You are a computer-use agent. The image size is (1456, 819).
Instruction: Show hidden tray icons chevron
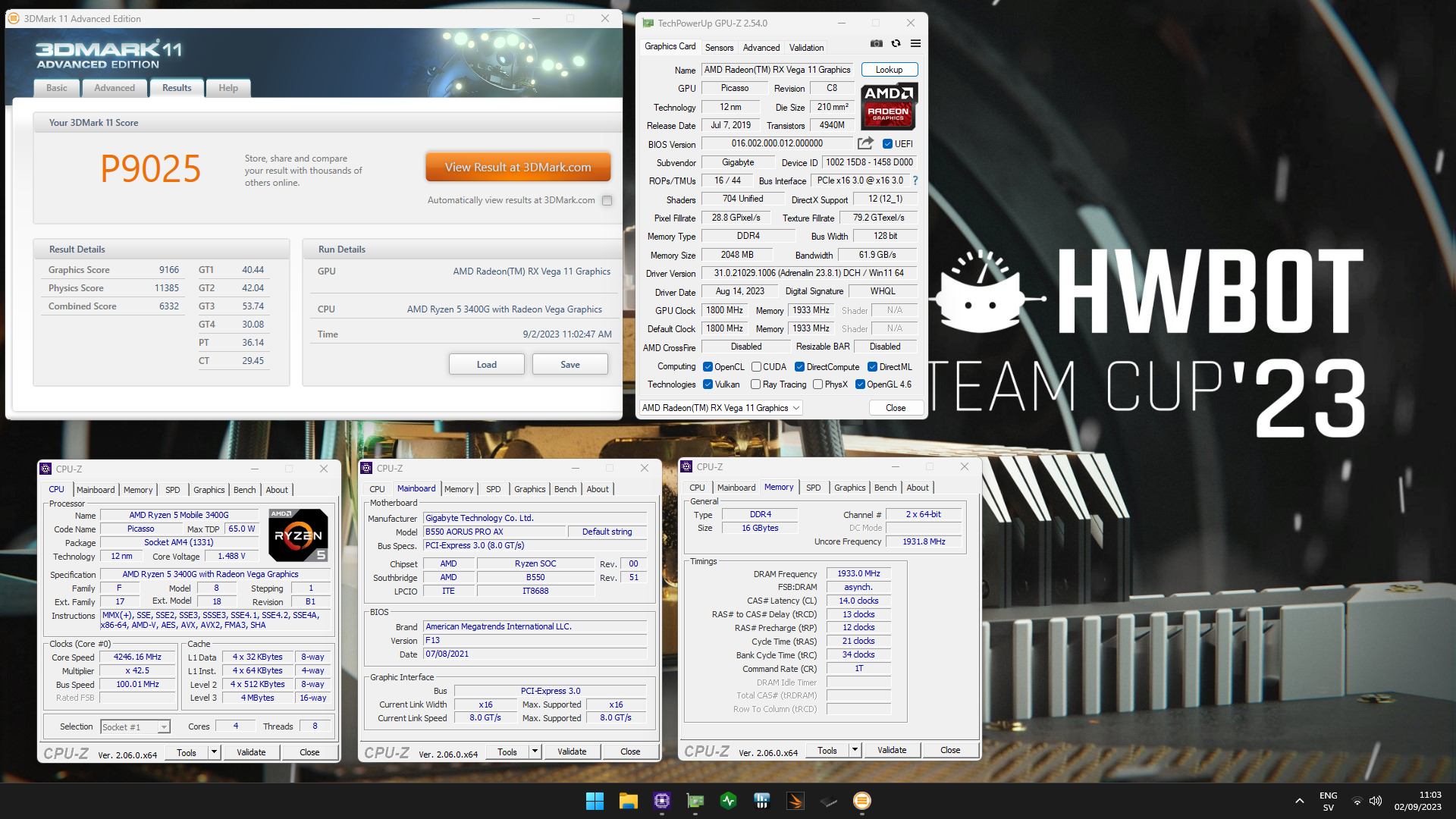pyautogui.click(x=1299, y=801)
